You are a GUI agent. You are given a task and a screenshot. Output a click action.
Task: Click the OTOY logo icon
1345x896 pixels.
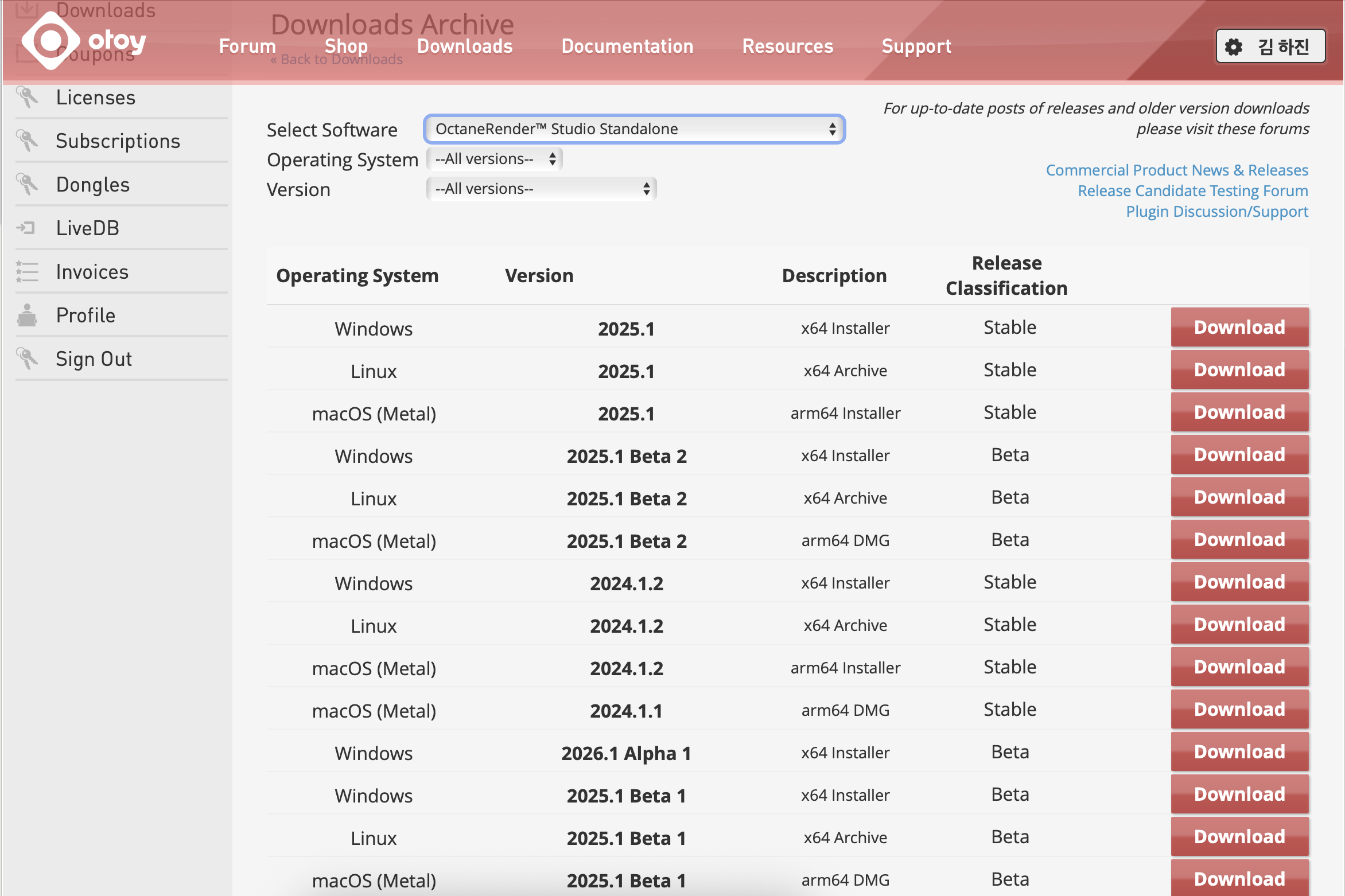tap(50, 41)
